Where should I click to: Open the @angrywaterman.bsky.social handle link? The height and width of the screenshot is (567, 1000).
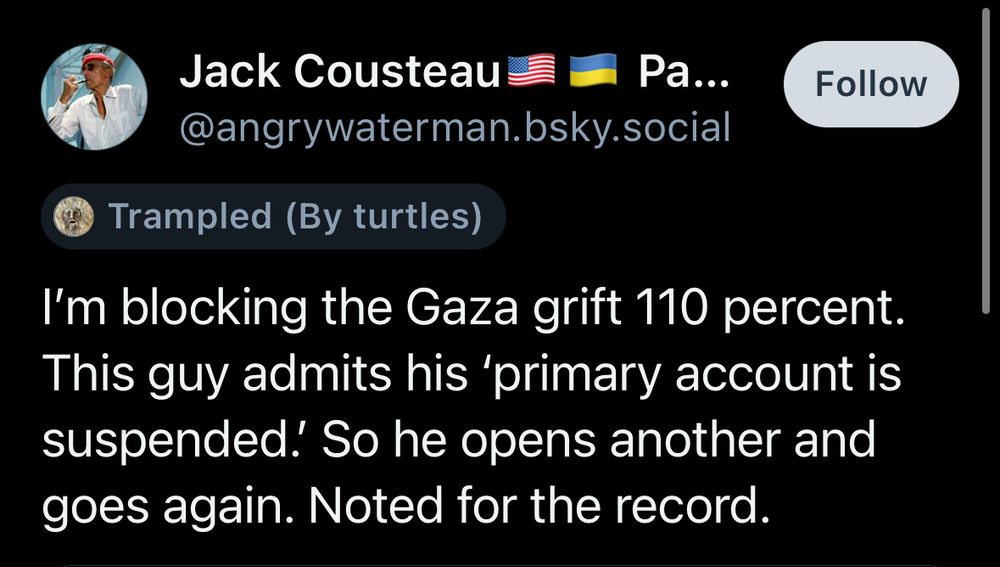(x=454, y=127)
